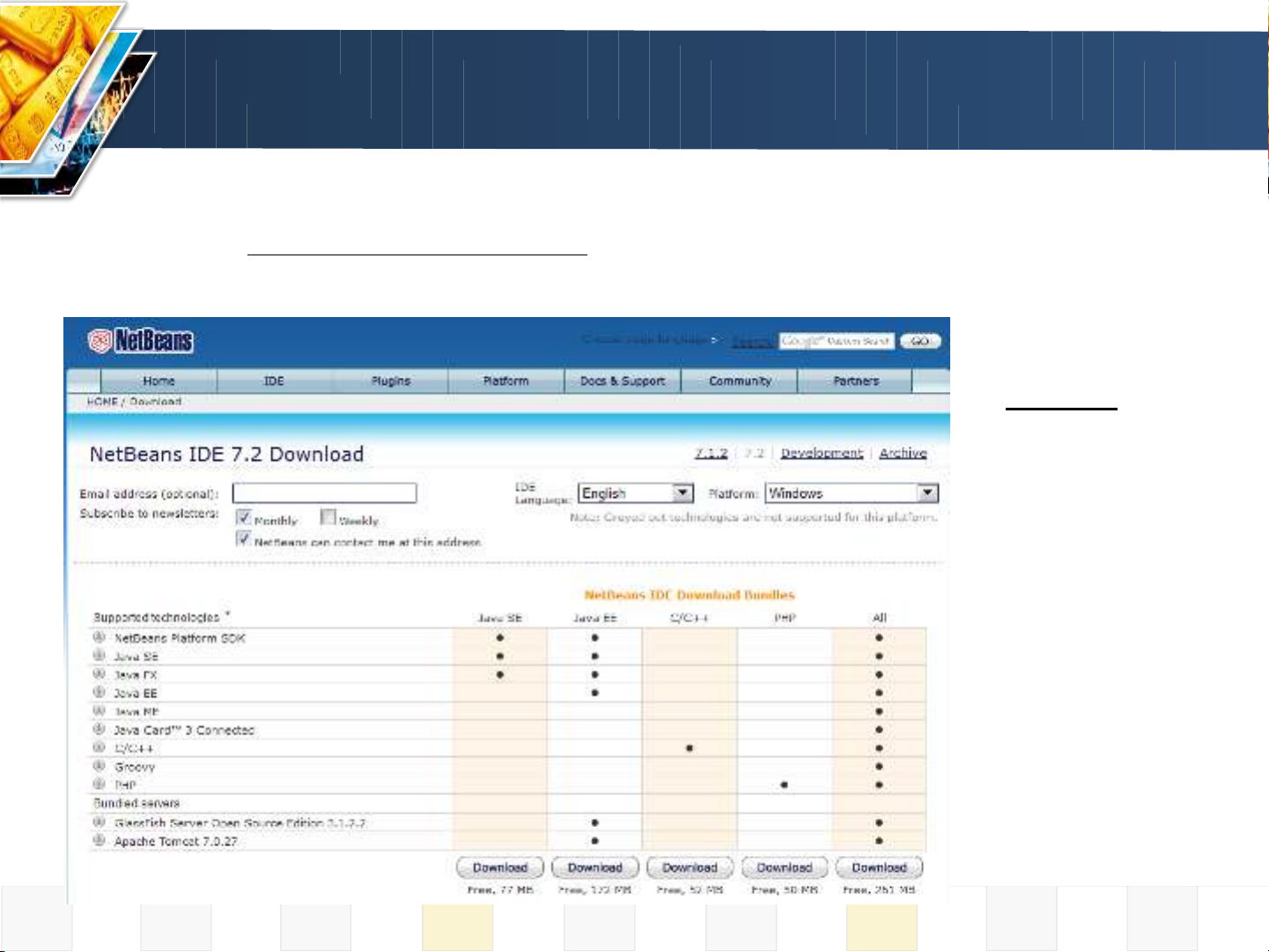Open info icon beside Java EE row
The image size is (1269, 952).
[100, 692]
